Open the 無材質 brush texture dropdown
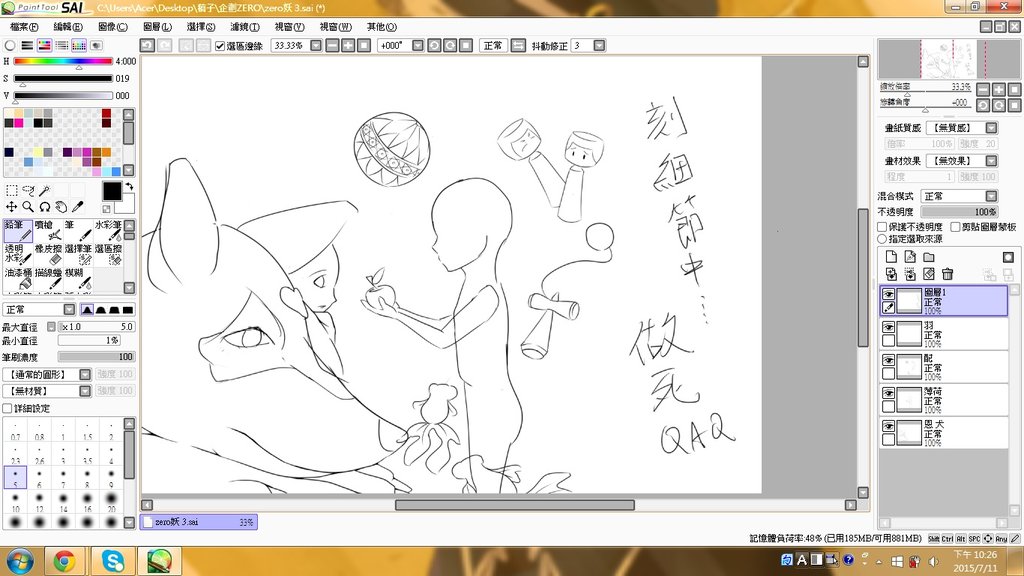The image size is (1024, 576). 85,391
